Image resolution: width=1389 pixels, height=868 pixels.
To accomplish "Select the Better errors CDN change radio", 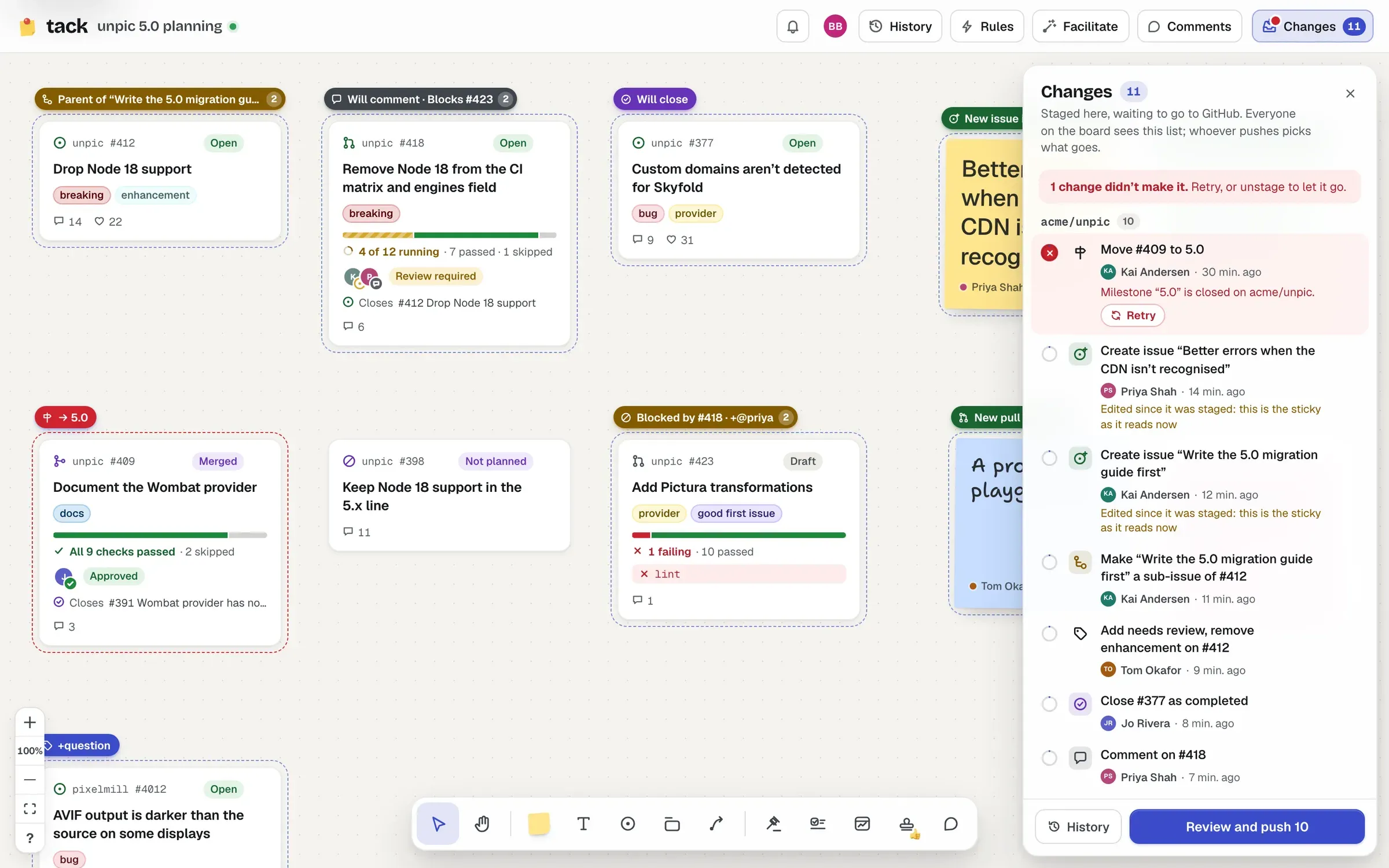I will point(1049,354).
